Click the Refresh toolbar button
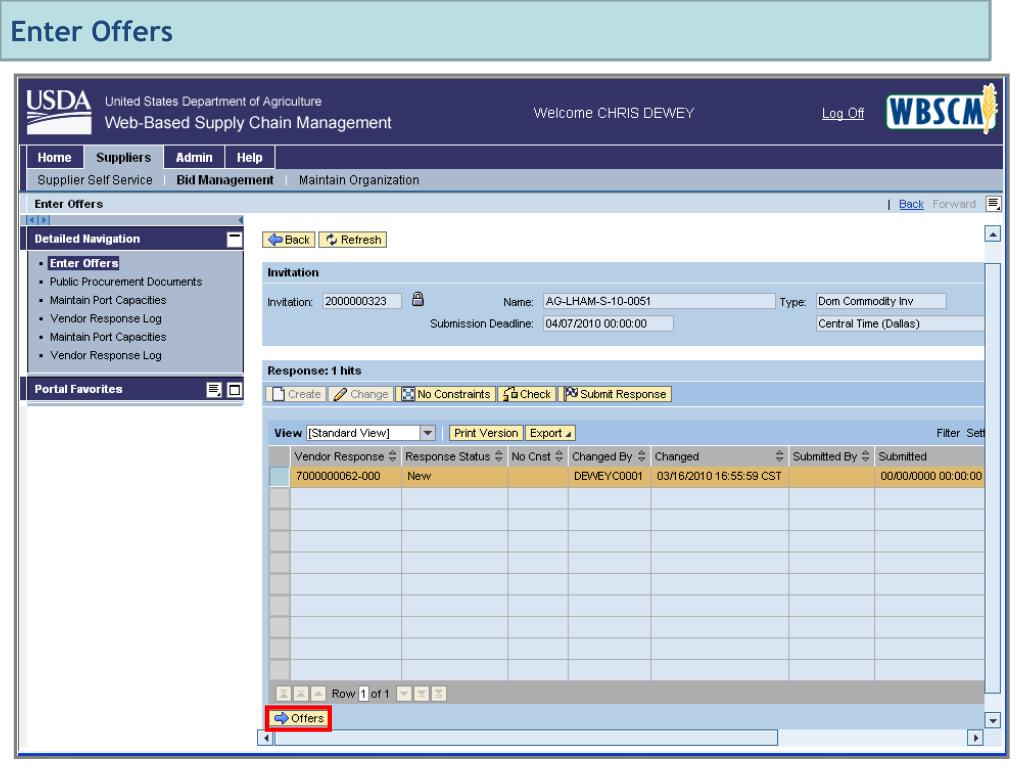This screenshot has width=1024, height=768. click(x=352, y=240)
